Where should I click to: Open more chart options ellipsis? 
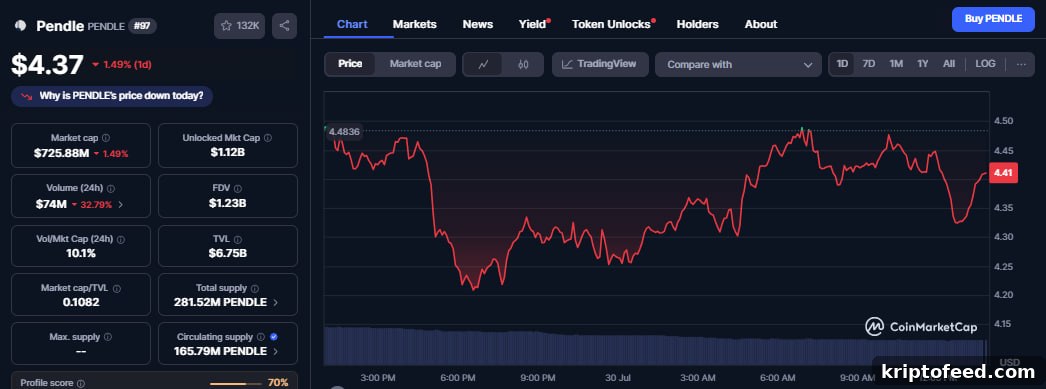[1021, 64]
